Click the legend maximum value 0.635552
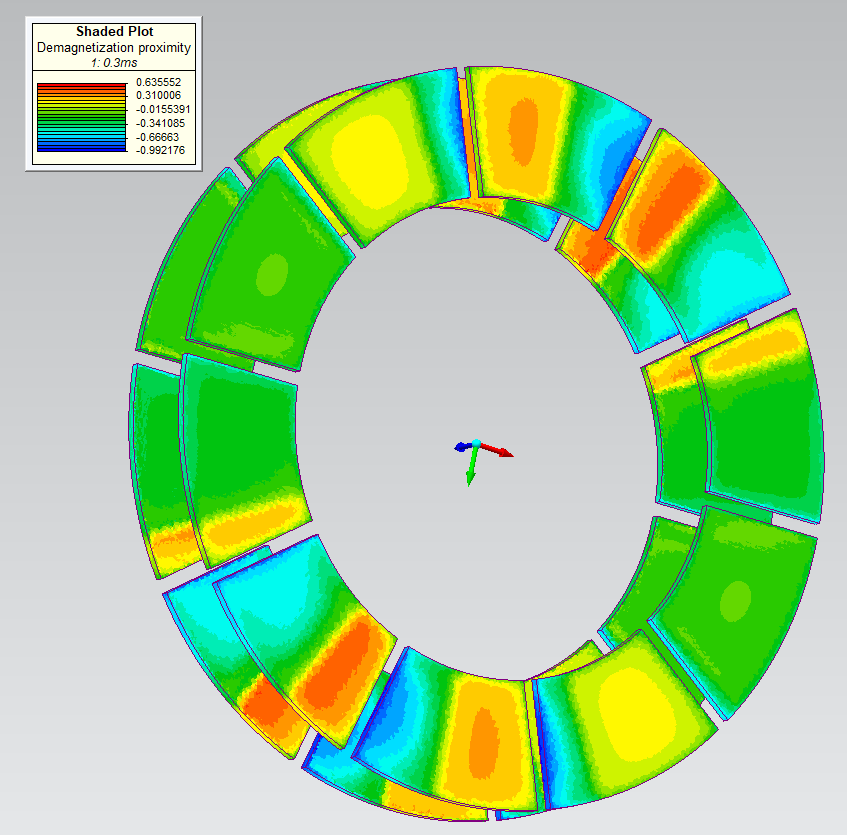Image resolution: width=847 pixels, height=835 pixels. pyautogui.click(x=162, y=84)
